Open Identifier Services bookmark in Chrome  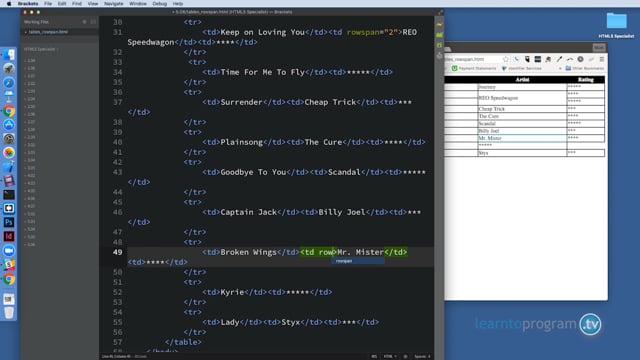tap(521, 69)
